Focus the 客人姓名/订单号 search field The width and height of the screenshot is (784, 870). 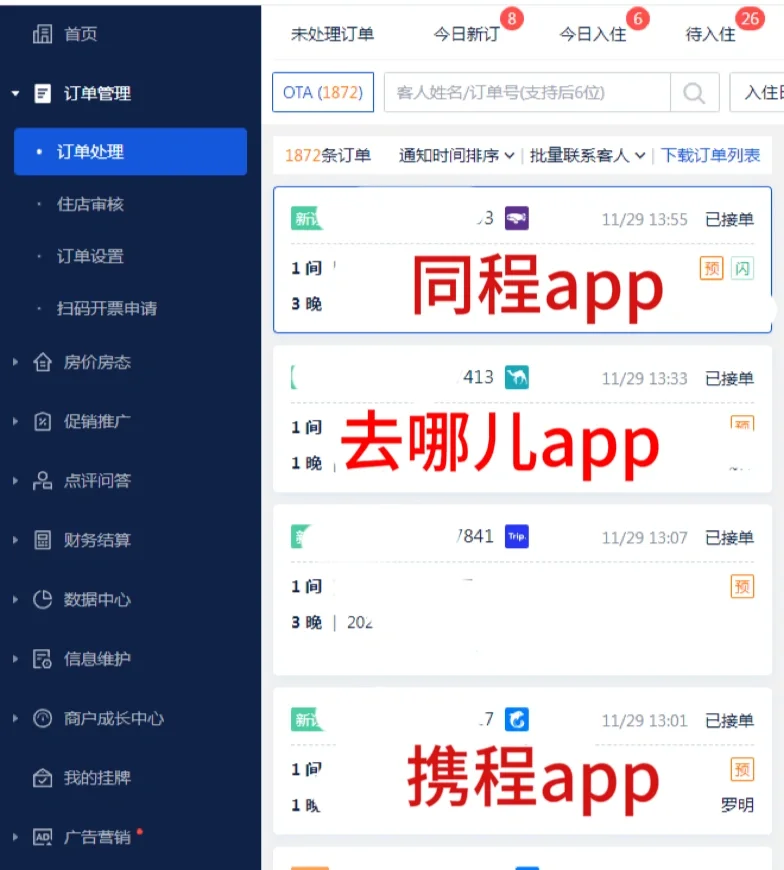[527, 93]
